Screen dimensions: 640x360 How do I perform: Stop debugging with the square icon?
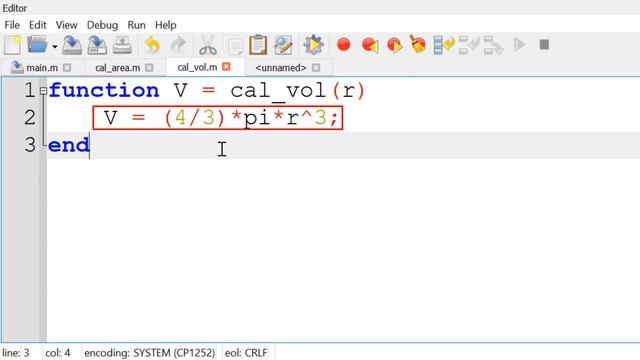544,44
